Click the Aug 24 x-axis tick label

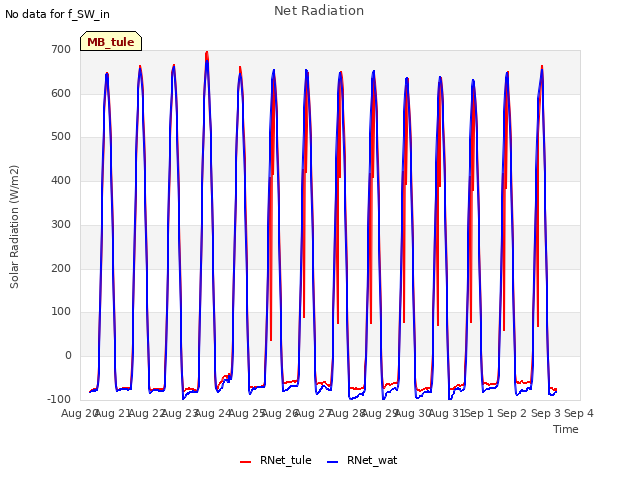[x=213, y=413]
